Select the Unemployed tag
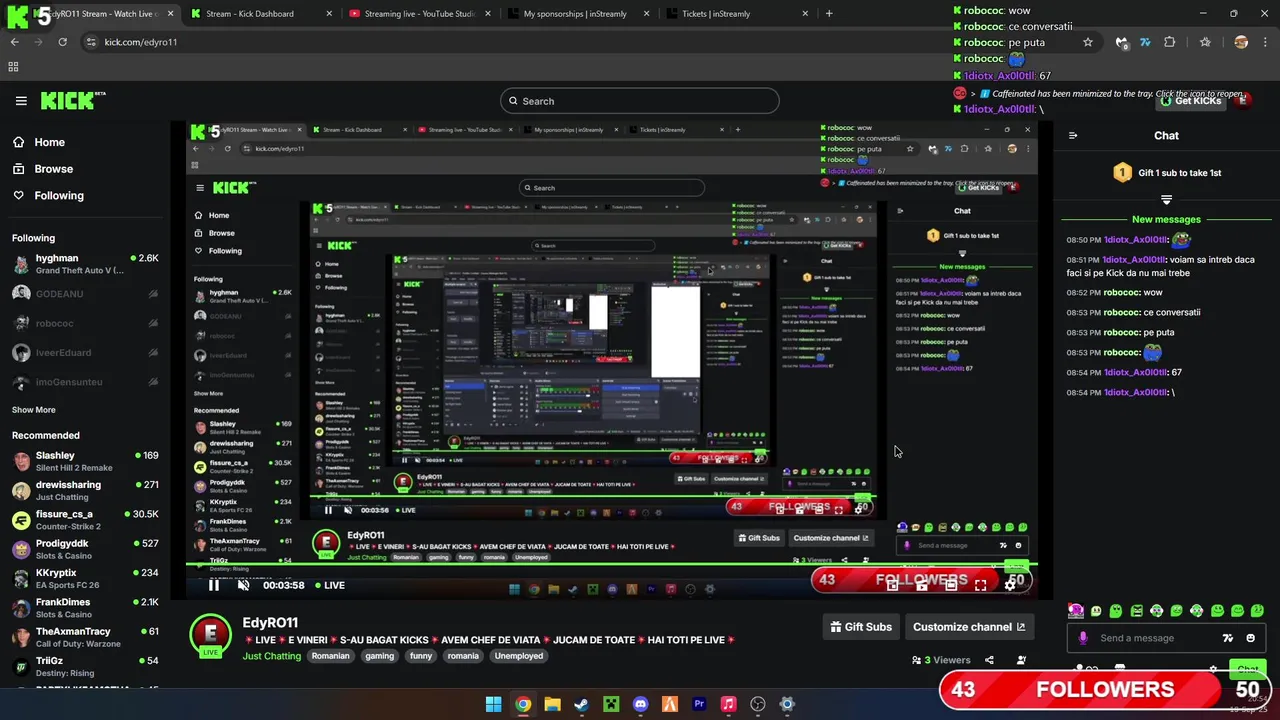Image resolution: width=1280 pixels, height=720 pixels. coord(518,656)
